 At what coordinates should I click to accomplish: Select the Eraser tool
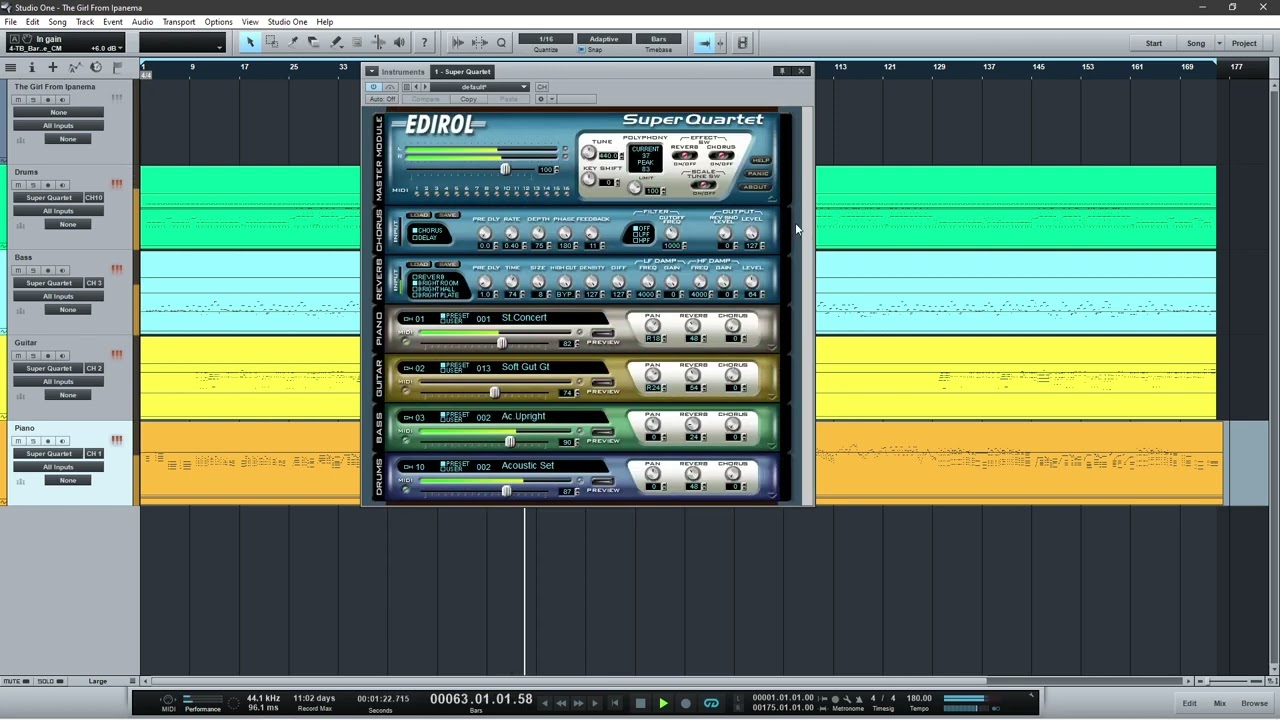coord(313,43)
